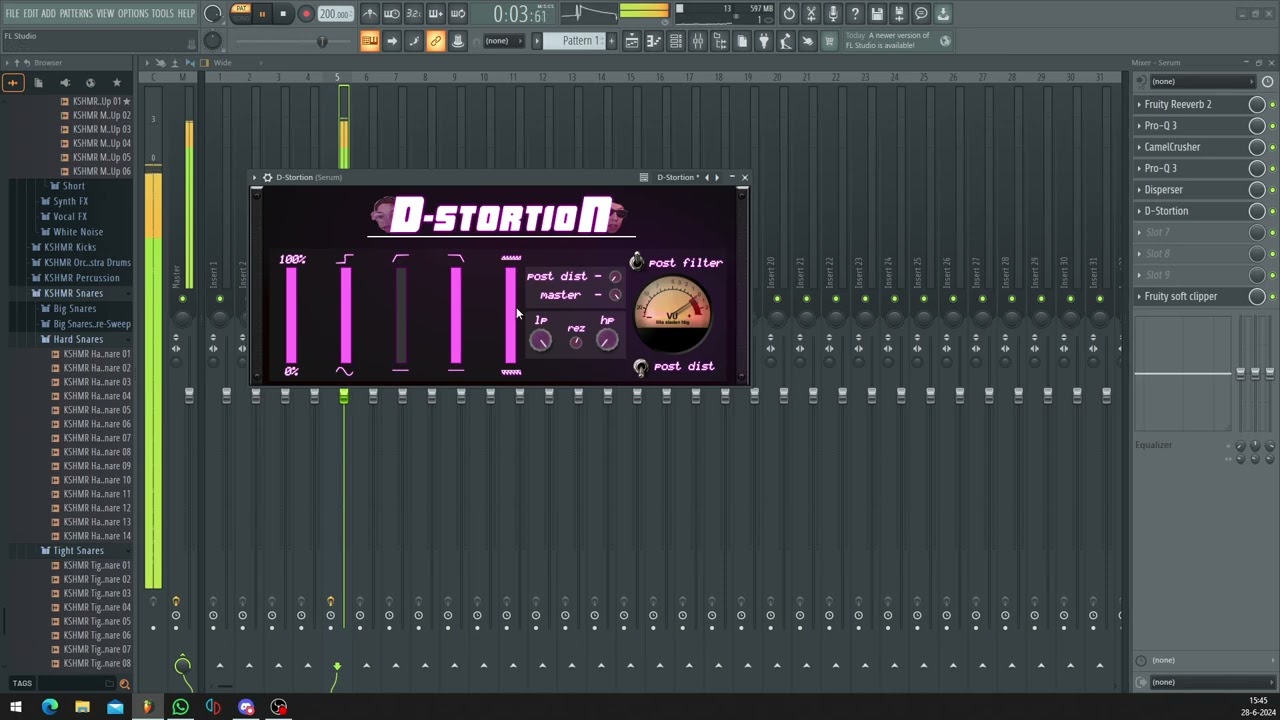This screenshot has height=720, width=1280.
Task: Click the 100% mix slider in D-Stortion
Action: click(292, 315)
